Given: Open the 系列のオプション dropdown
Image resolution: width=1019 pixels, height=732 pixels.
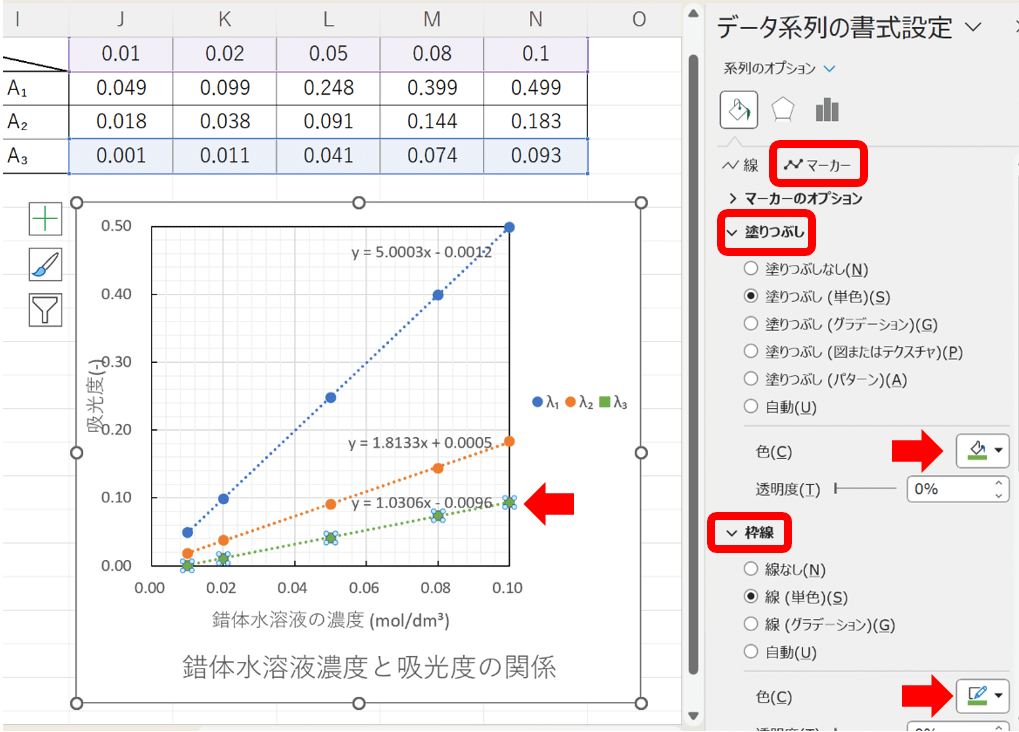Looking at the screenshot, I should [x=779, y=68].
